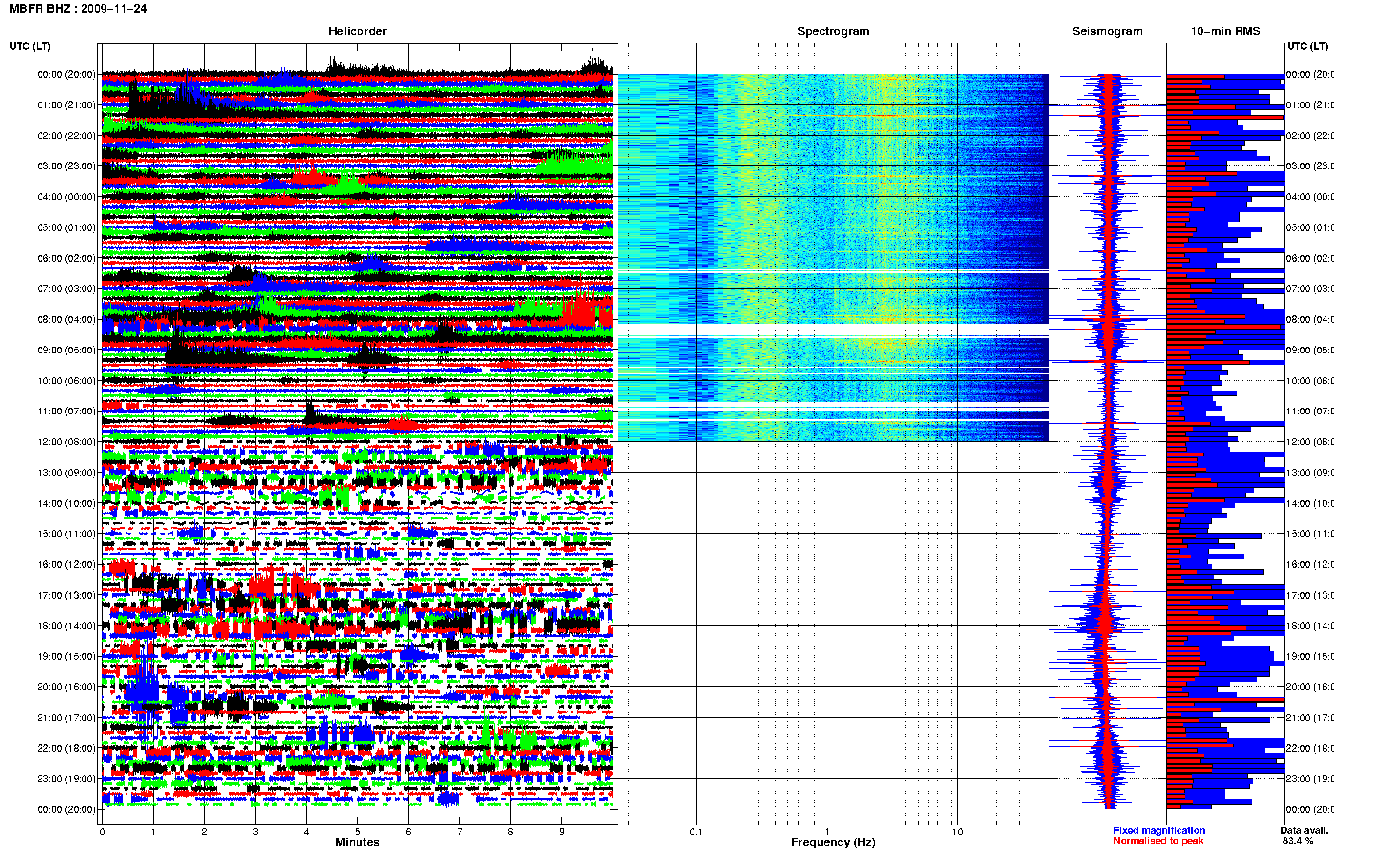Click the right-side '12:00 (08:' time label
This screenshot has height=868, width=1389.
(x=1310, y=441)
